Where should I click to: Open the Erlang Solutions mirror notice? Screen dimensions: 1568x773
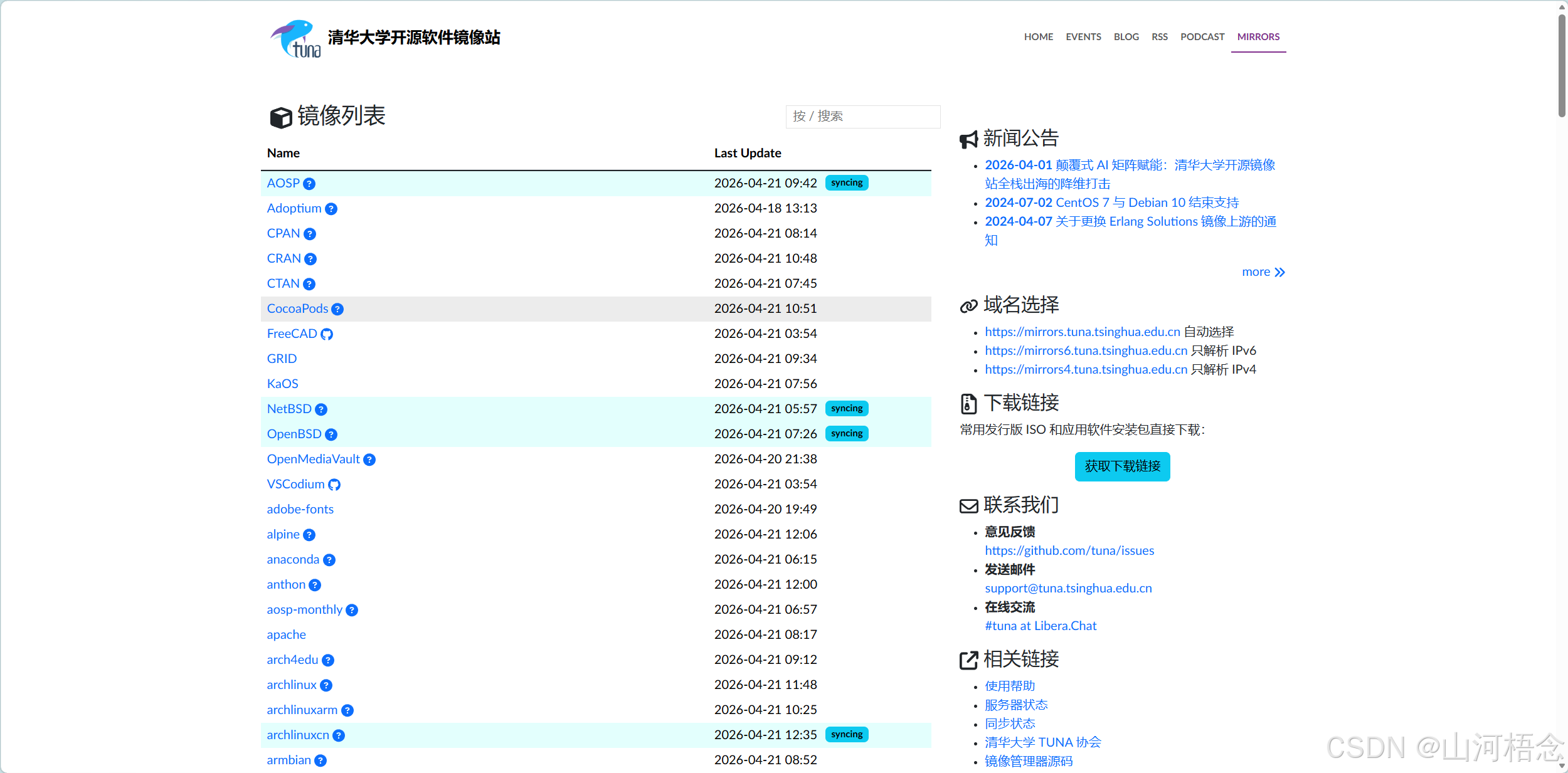(1130, 231)
